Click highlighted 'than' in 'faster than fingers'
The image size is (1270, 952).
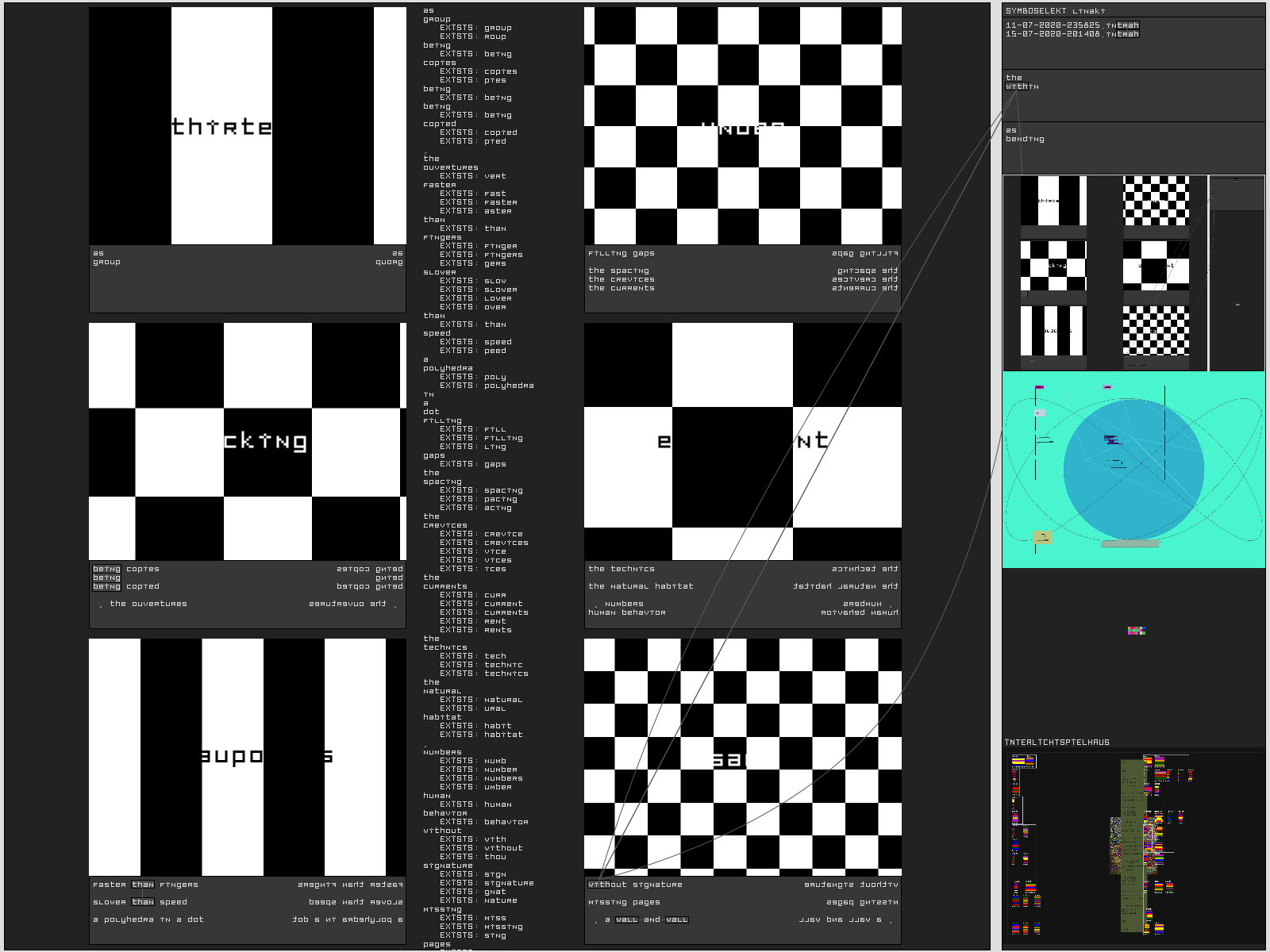point(143,885)
